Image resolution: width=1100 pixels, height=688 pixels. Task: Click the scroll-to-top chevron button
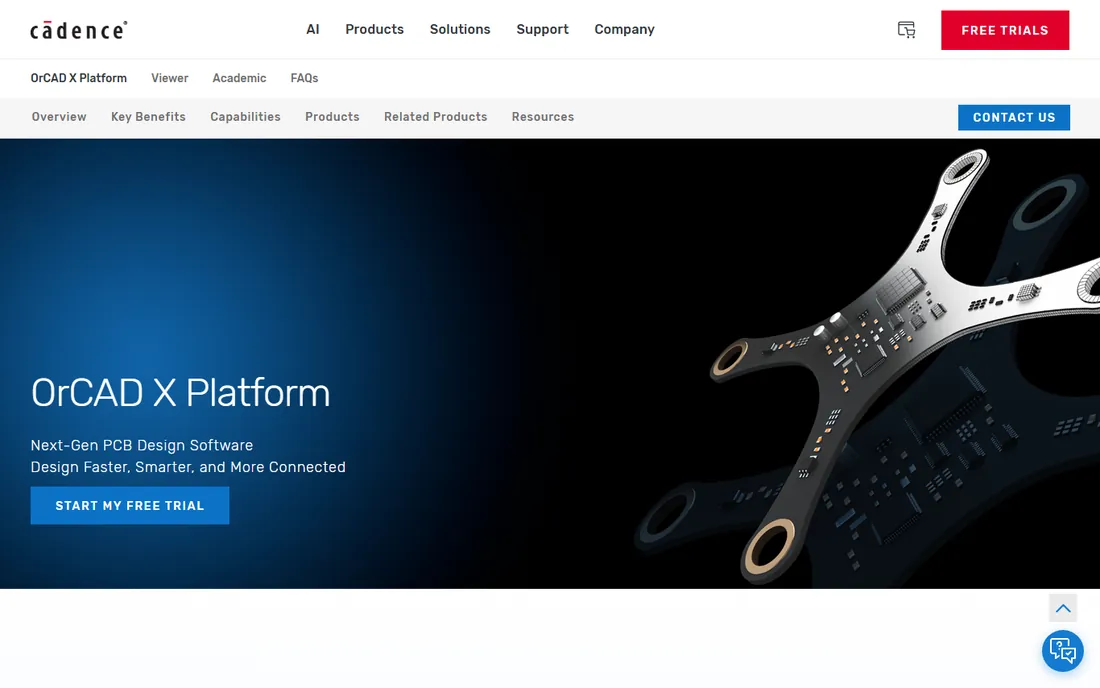click(x=1063, y=608)
